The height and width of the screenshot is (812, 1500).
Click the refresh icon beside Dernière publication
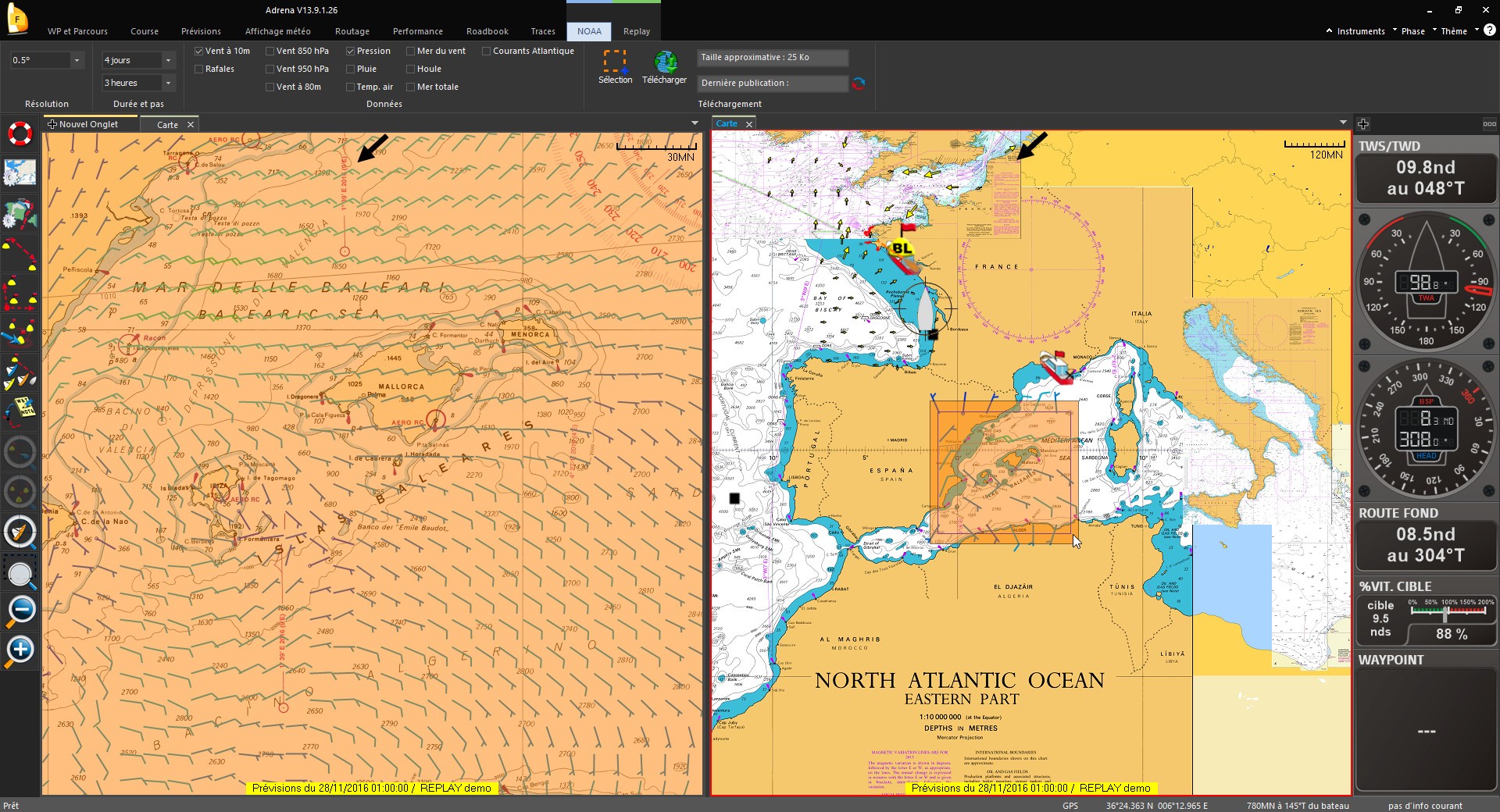859,84
